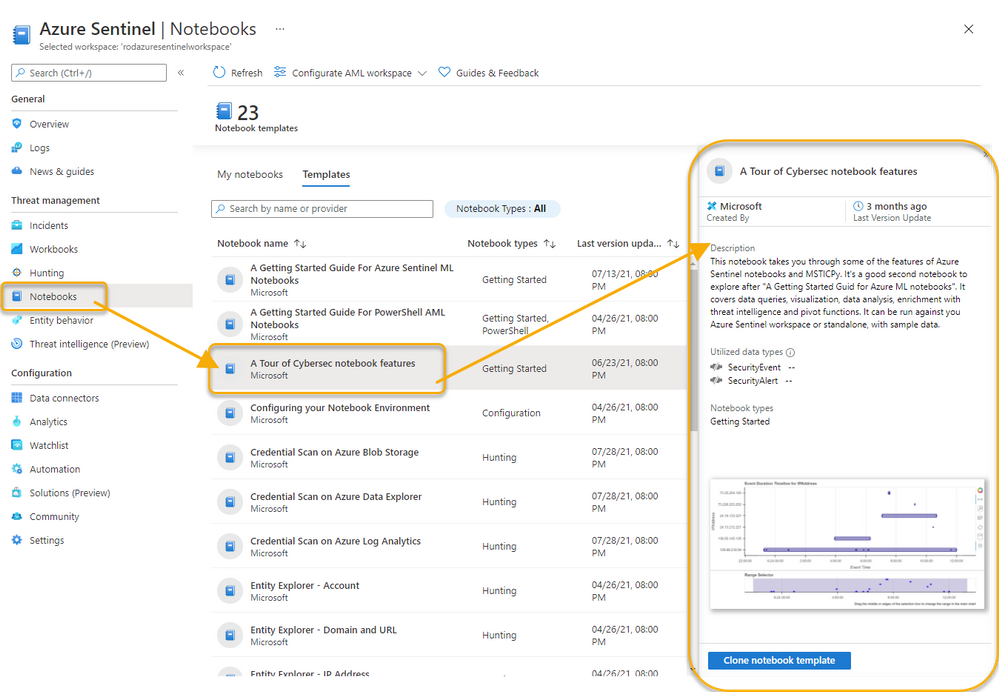Screen dimensions: 999x692
Task: Click the Clone notebook template button
Action: tap(778, 660)
